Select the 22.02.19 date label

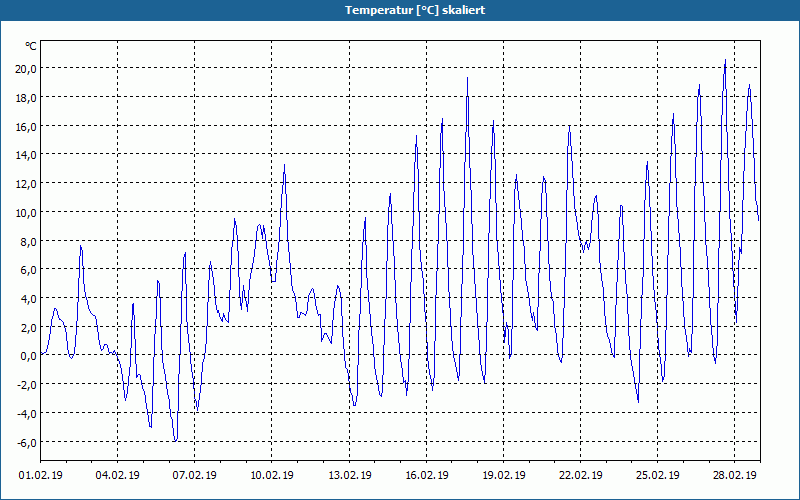[x=581, y=475]
